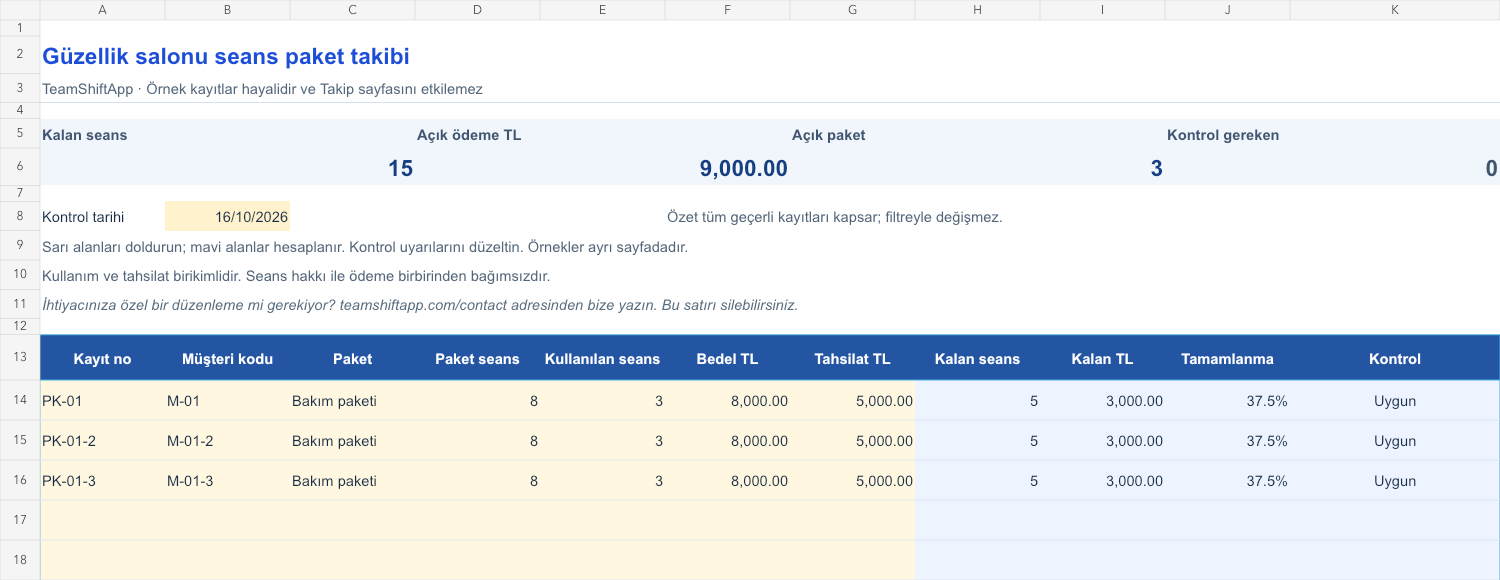
Task: Select customer code M-01-3 cell
Action: click(228, 481)
